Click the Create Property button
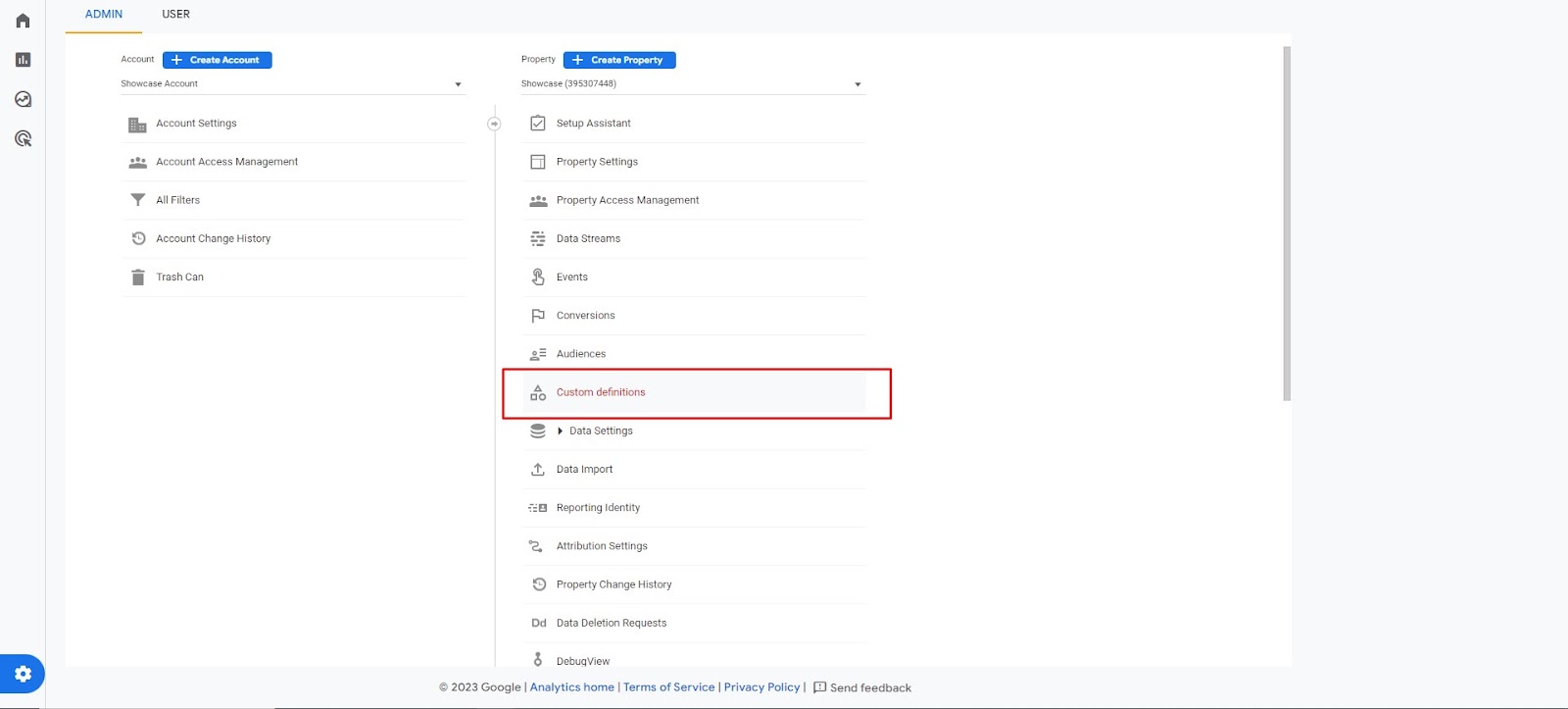 [x=619, y=60]
